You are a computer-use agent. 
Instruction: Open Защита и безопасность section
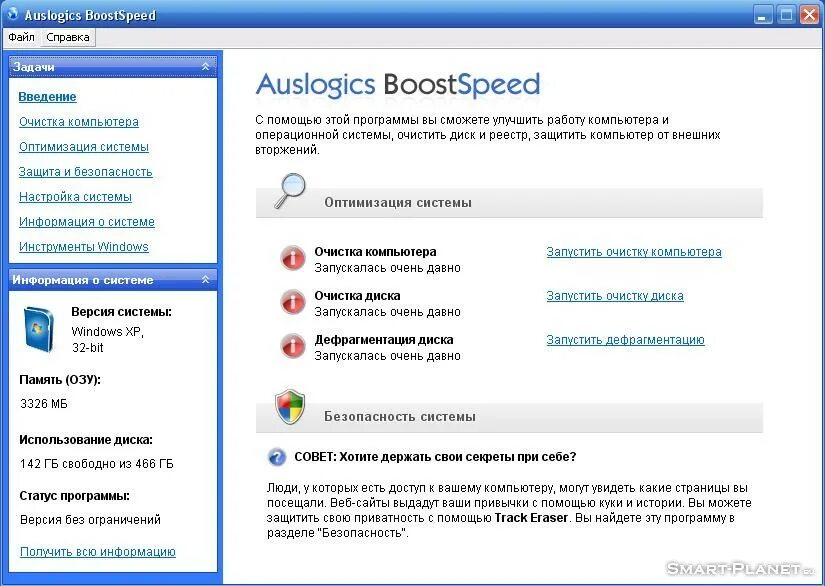(x=86, y=172)
